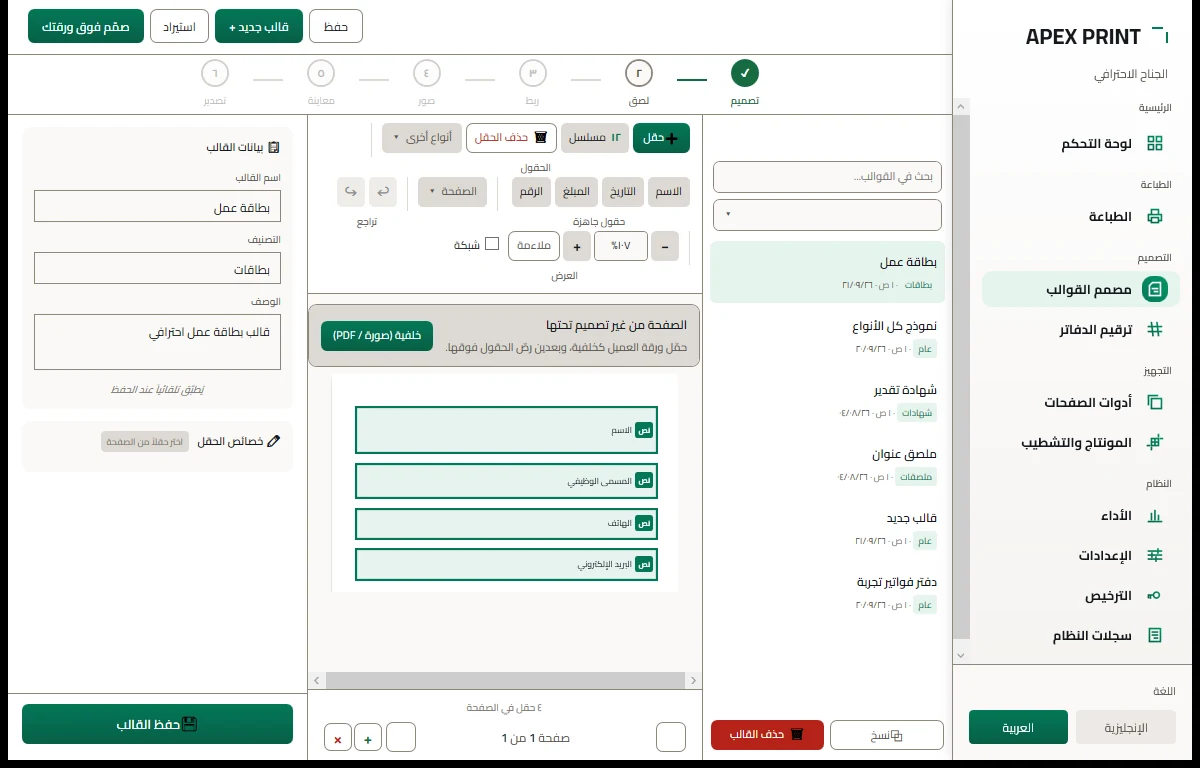This screenshot has width=1200, height=768.
Task: Copy the template with نسخ button
Action: 887,735
